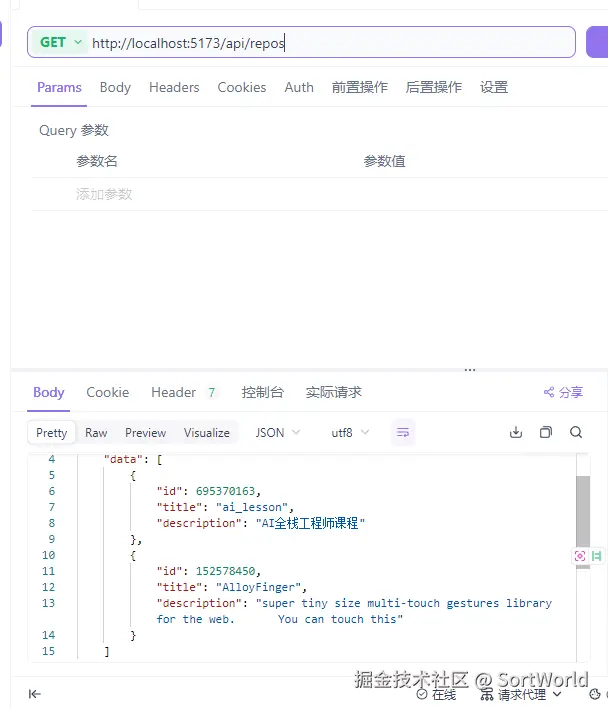
Task: Click the search response icon
Action: click(x=576, y=432)
